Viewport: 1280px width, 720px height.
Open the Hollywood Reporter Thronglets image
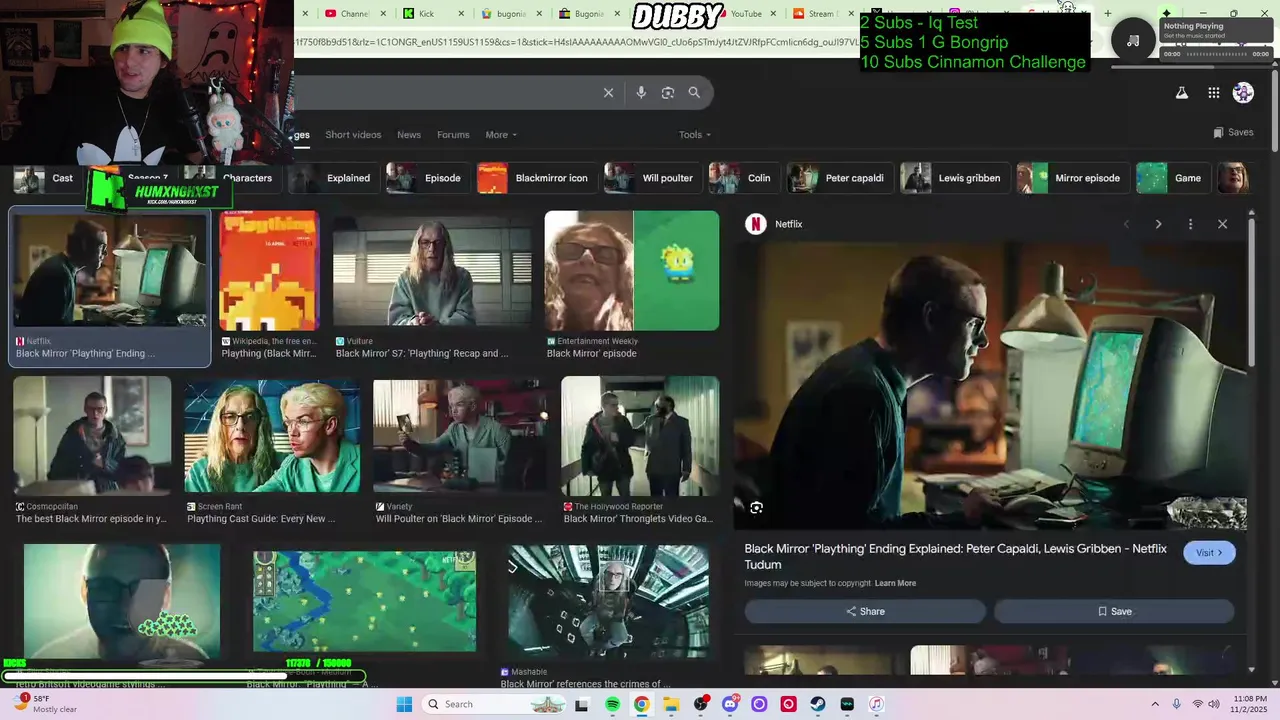point(640,436)
